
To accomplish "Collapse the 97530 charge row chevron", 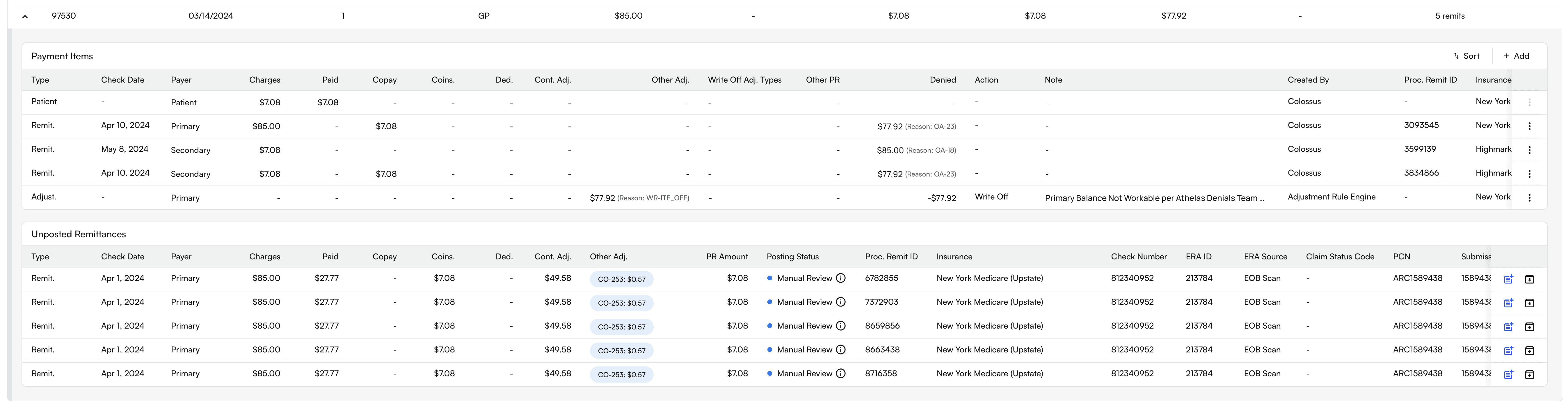I will click(x=25, y=16).
